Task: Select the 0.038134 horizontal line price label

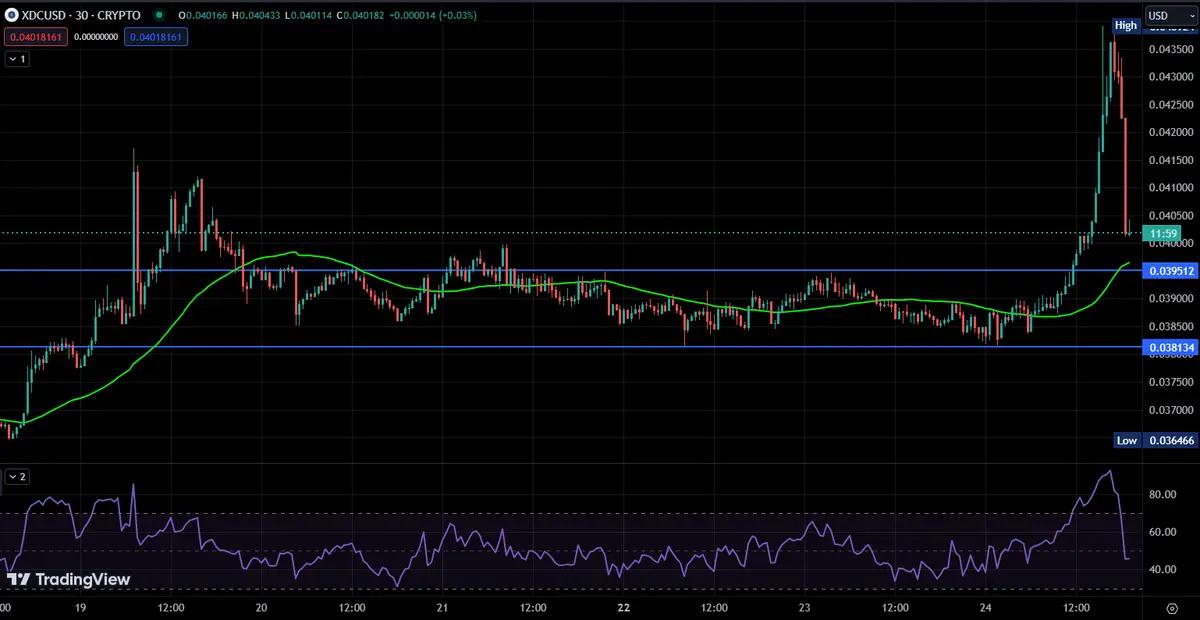Action: 1170,347
